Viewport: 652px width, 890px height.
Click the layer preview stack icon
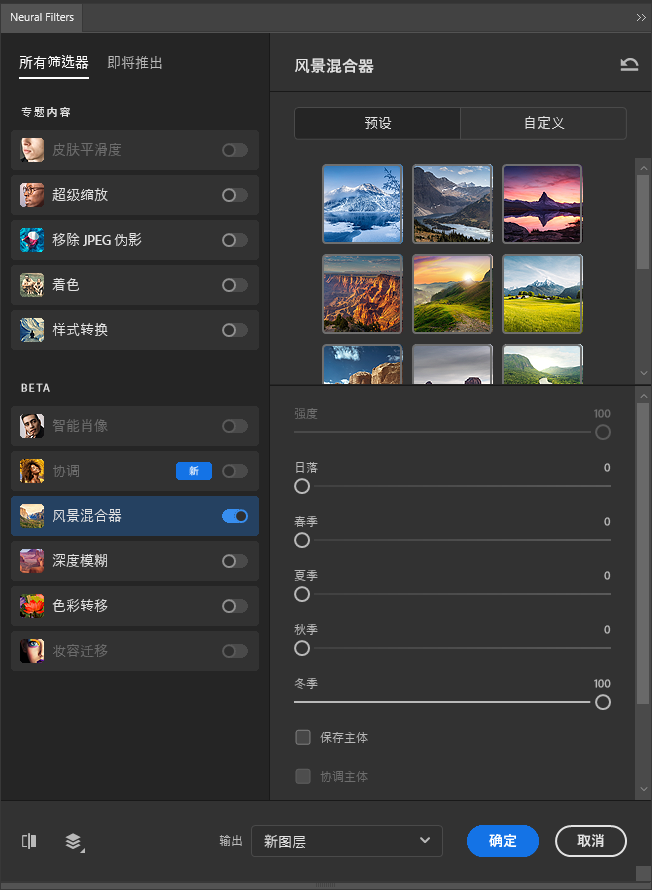point(74,841)
